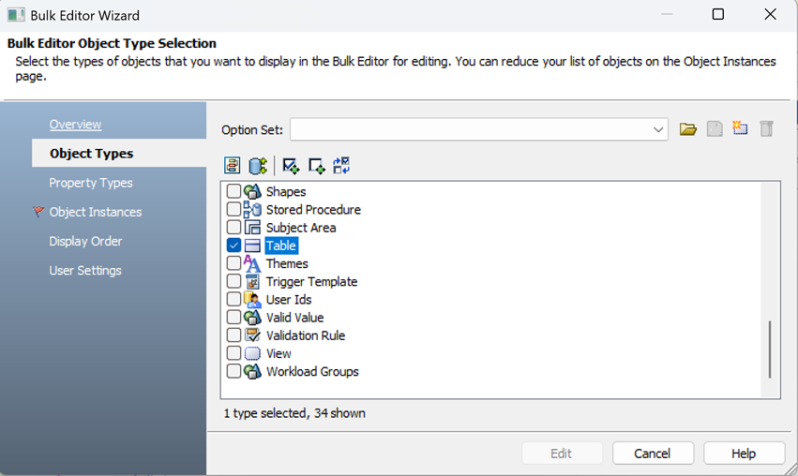Click the physical objects database toolbar icon
The width and height of the screenshot is (798, 476).
(x=258, y=165)
